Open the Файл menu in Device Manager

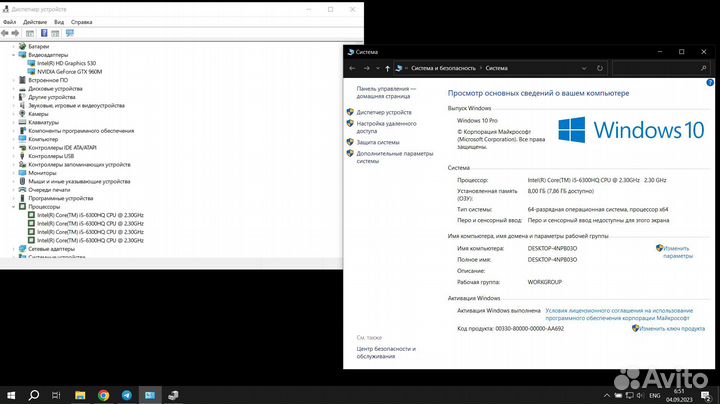pyautogui.click(x=9, y=22)
